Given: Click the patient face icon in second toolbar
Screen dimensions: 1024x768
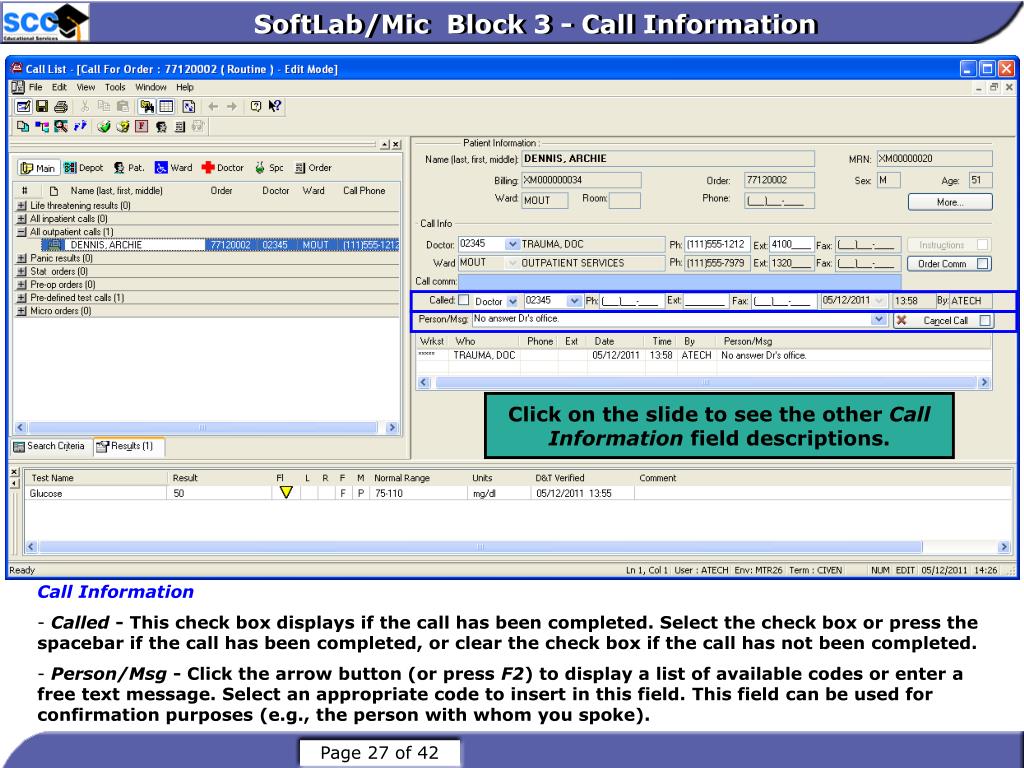Looking at the screenshot, I should 161,127.
